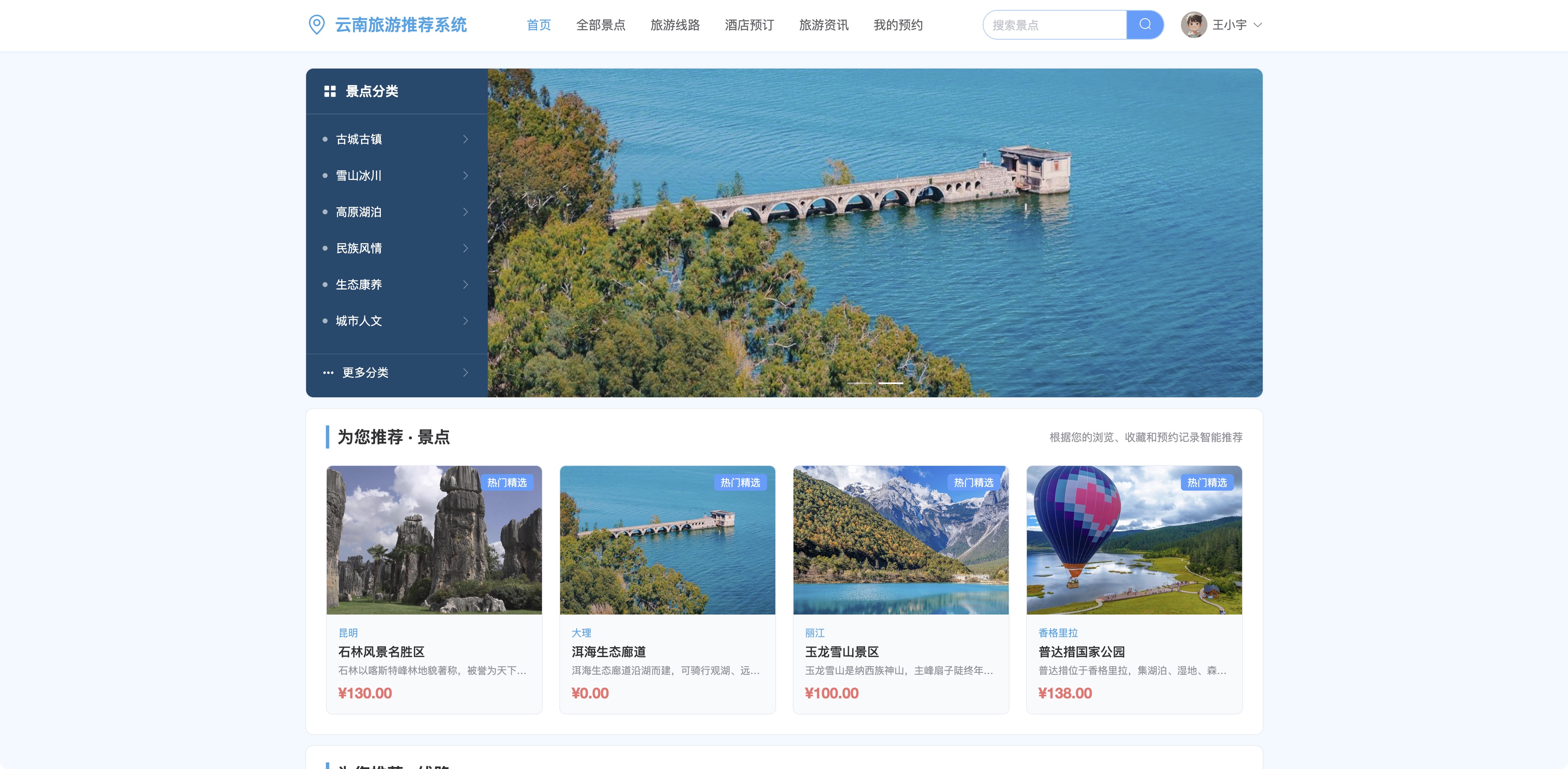The width and height of the screenshot is (1568, 769).
Task: Expand the 雪山冰川 category chevron
Action: (466, 176)
